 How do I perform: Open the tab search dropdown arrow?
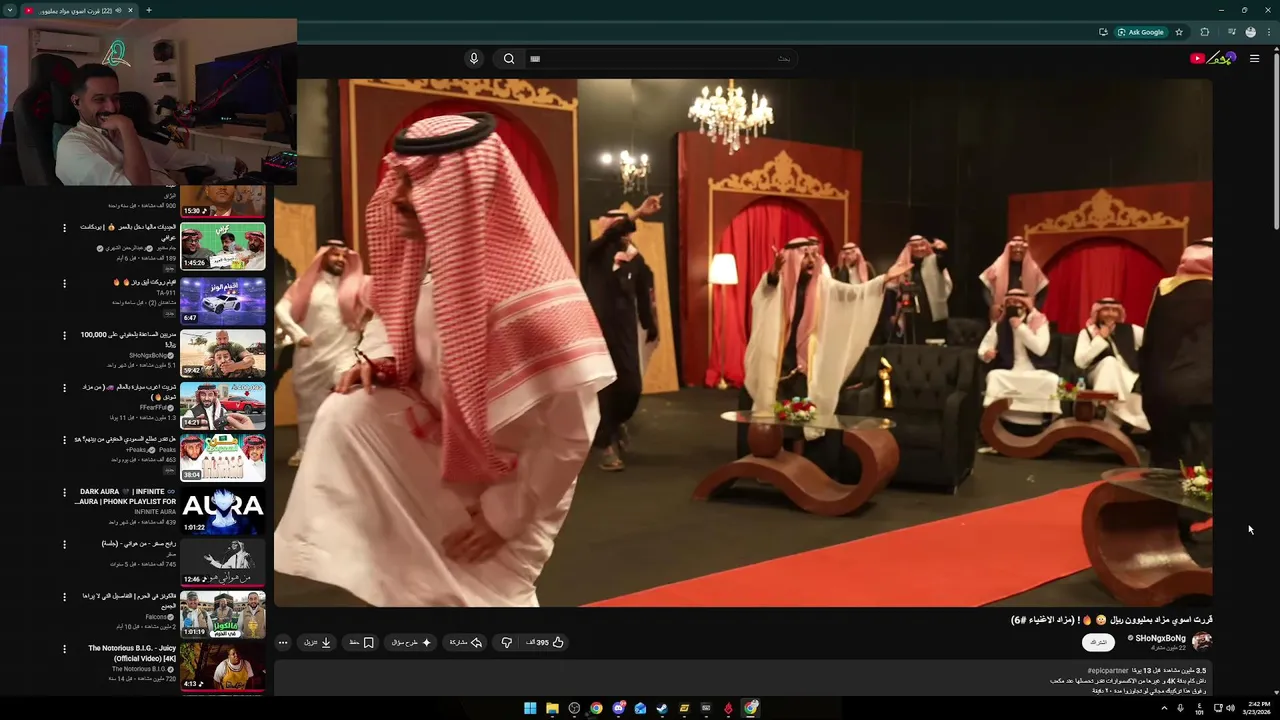click(9, 10)
